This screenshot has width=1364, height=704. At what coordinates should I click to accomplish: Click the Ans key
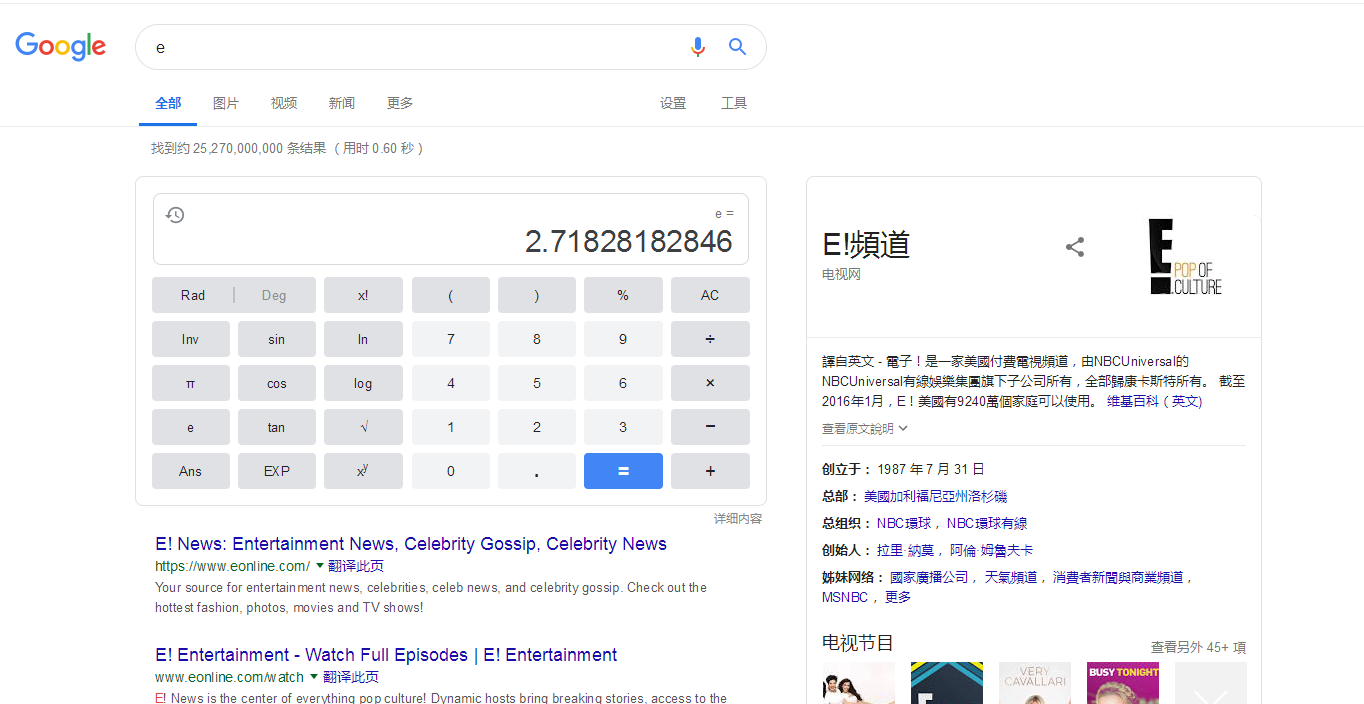(191, 471)
